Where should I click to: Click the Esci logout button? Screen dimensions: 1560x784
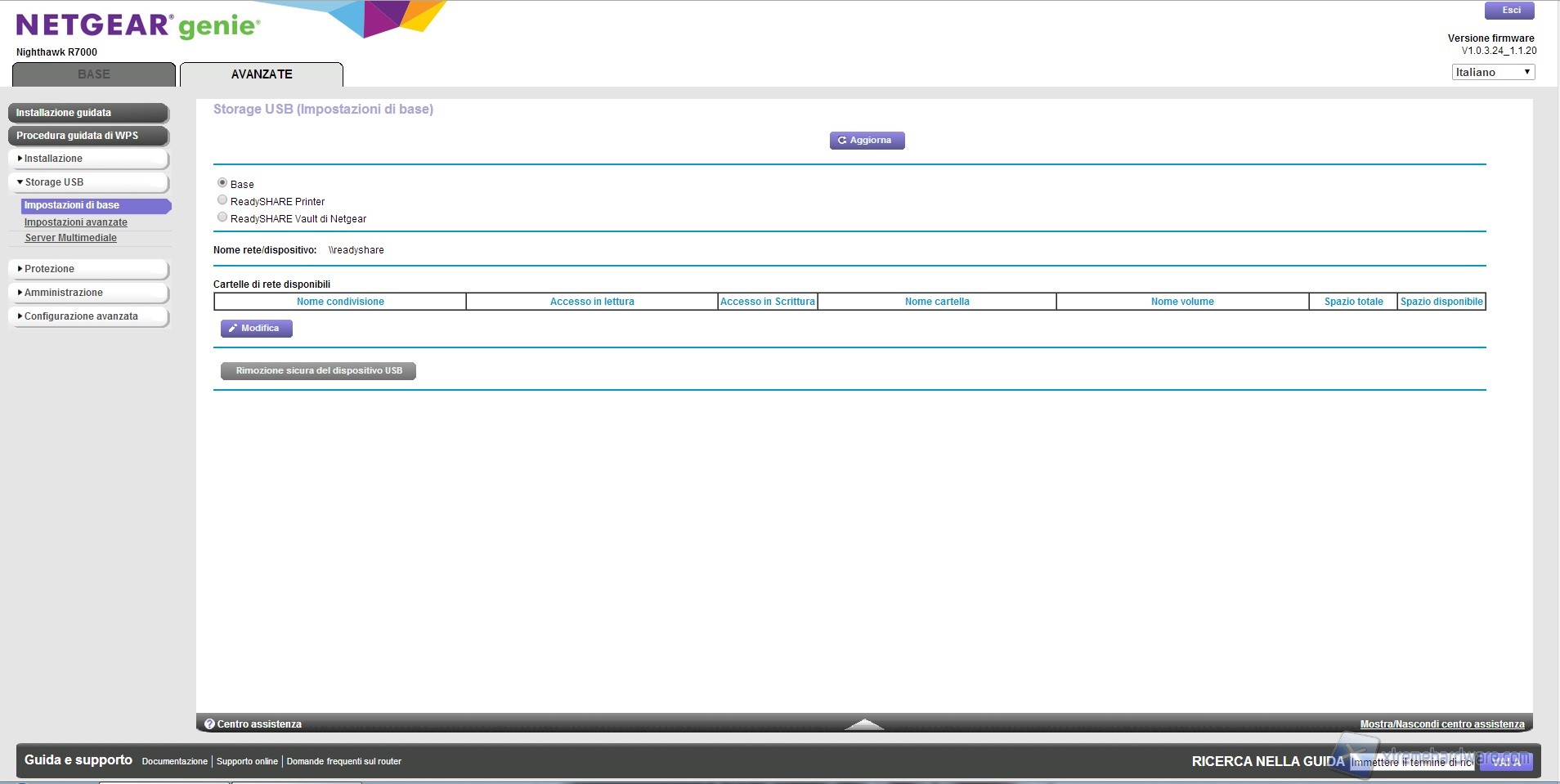[x=1509, y=11]
